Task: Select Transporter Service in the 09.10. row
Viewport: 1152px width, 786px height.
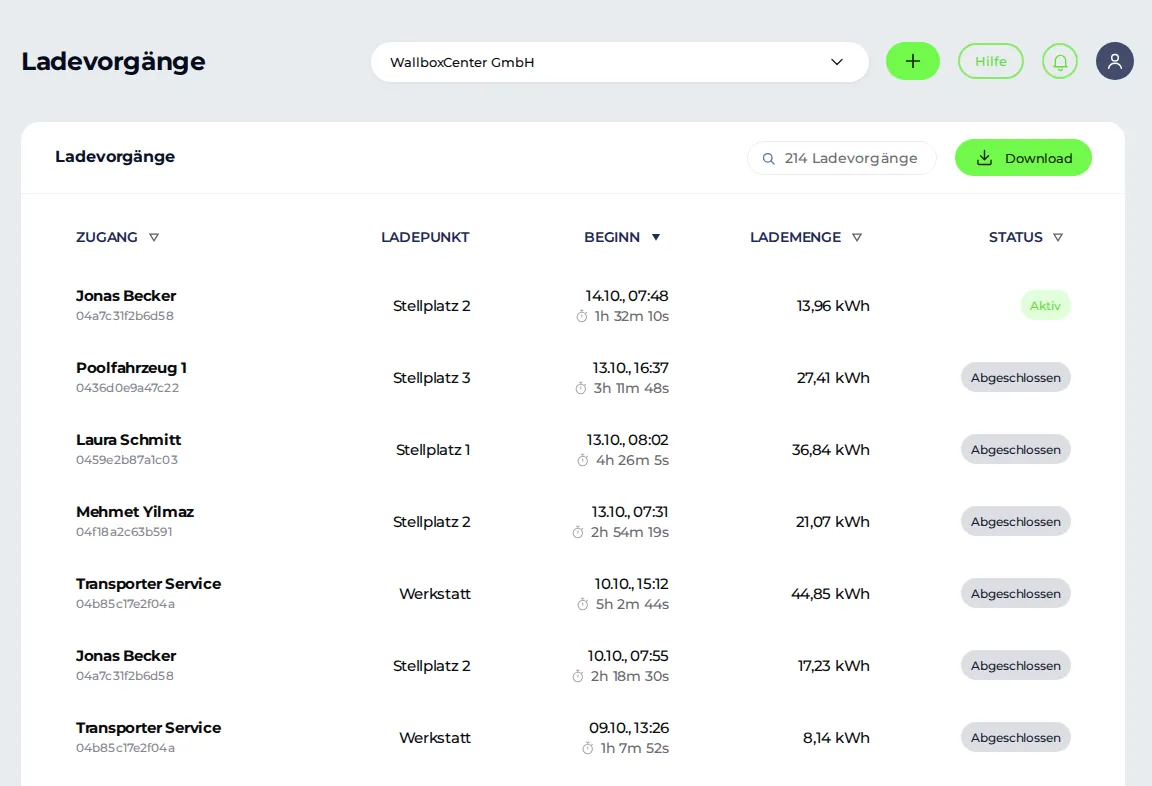Action: pos(148,728)
